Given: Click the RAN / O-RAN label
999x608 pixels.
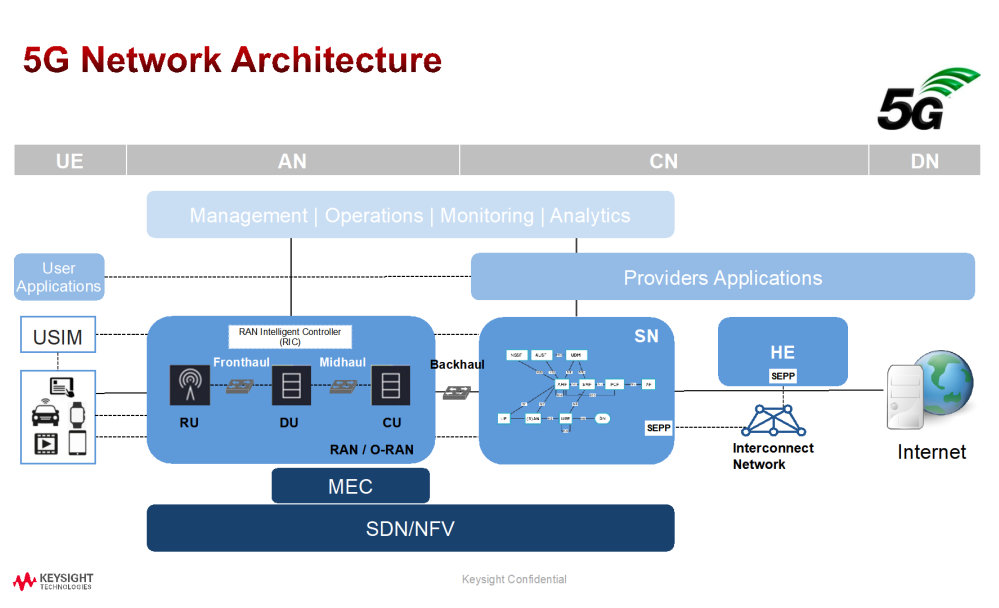Looking at the screenshot, I should pos(371,449).
